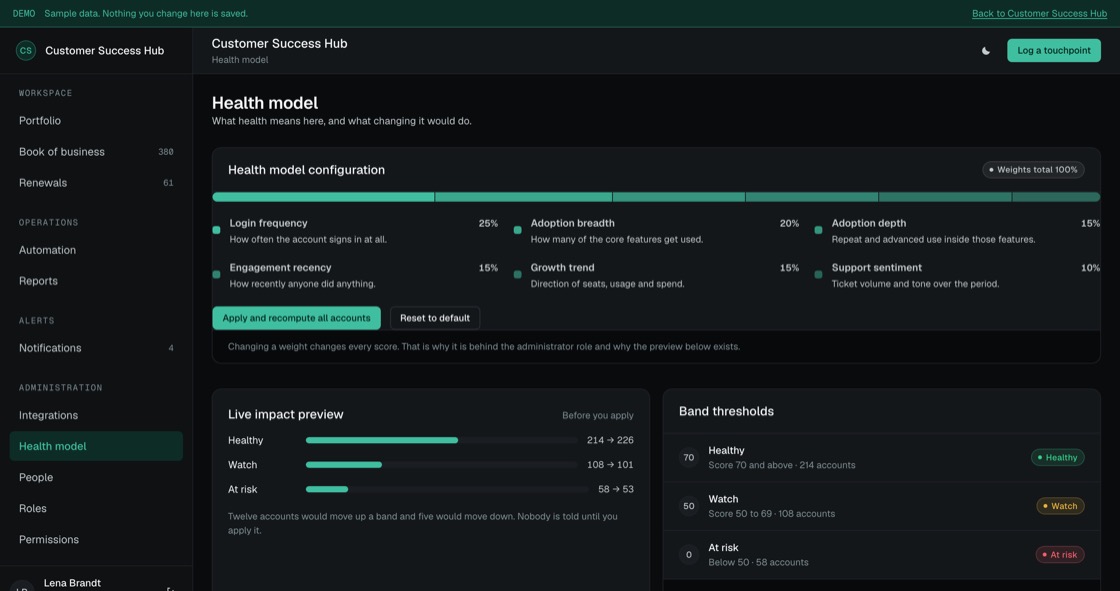Open Reports page
Image resolution: width=1120 pixels, height=591 pixels.
[x=96, y=281]
